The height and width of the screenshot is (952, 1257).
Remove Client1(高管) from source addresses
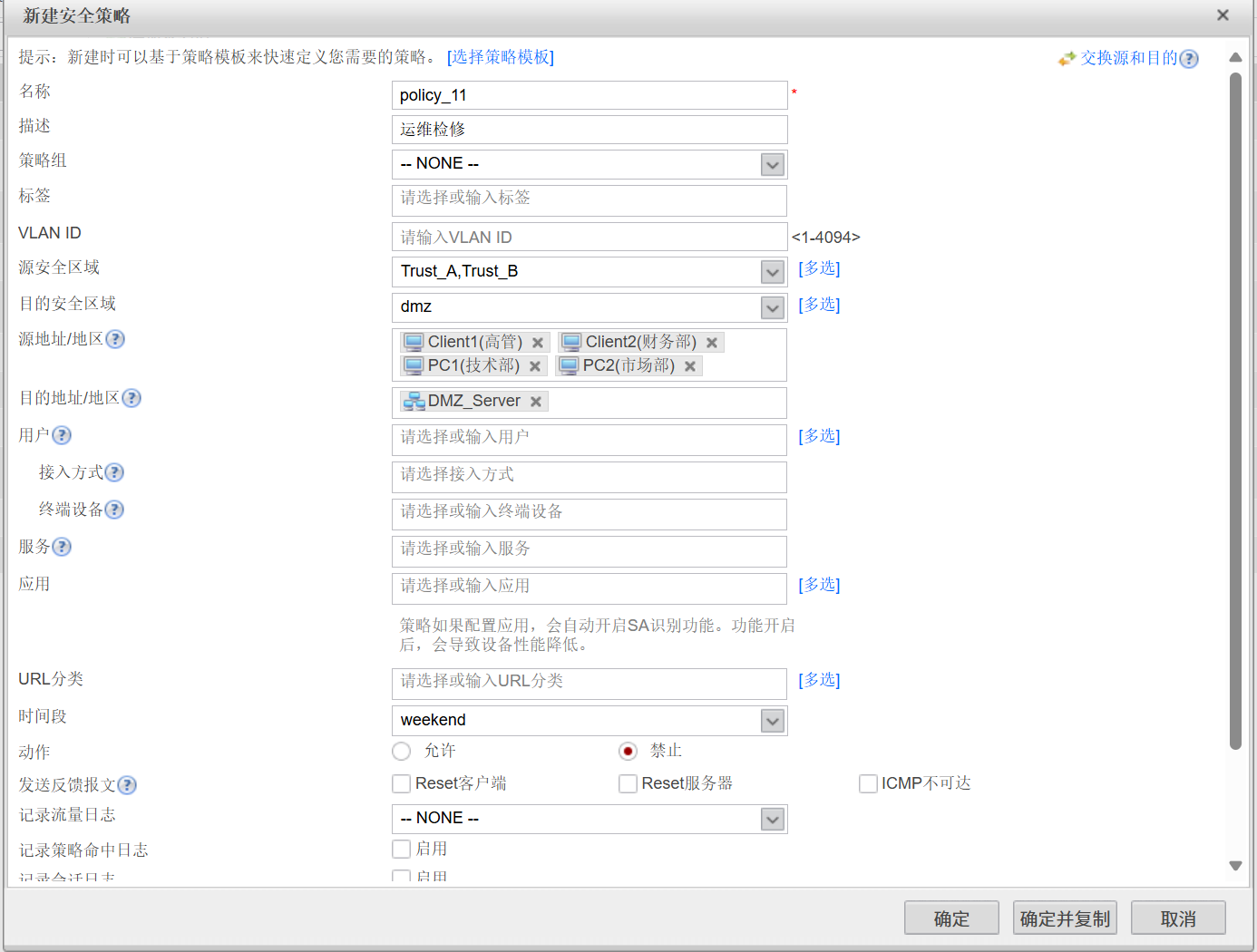point(538,343)
